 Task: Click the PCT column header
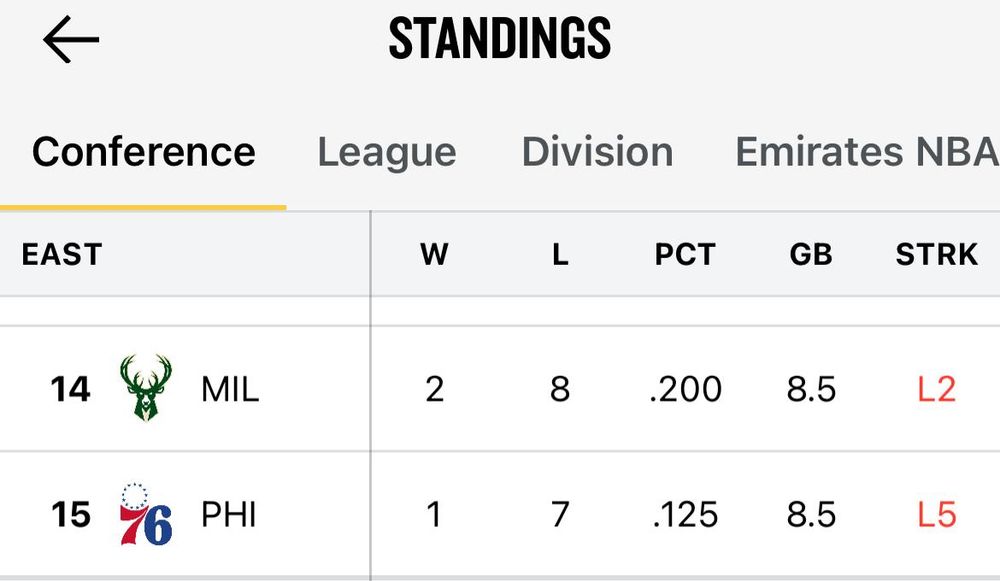(x=686, y=255)
